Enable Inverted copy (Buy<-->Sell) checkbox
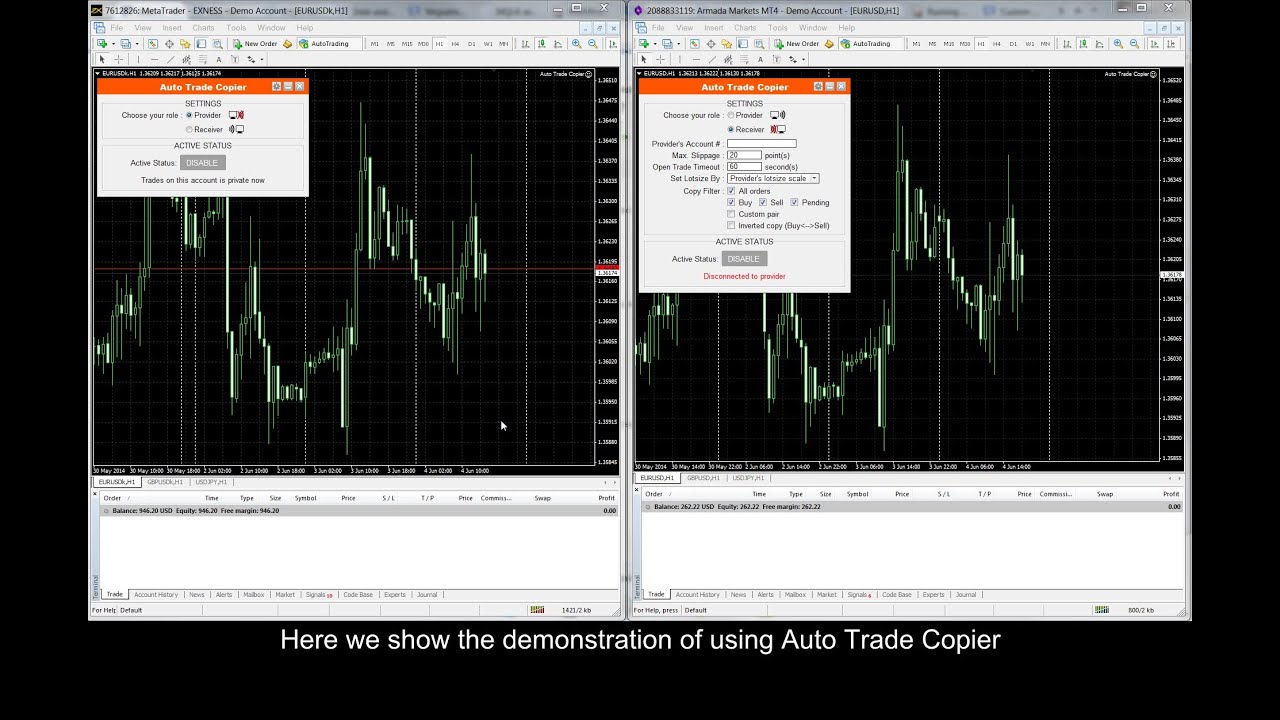 (731, 226)
